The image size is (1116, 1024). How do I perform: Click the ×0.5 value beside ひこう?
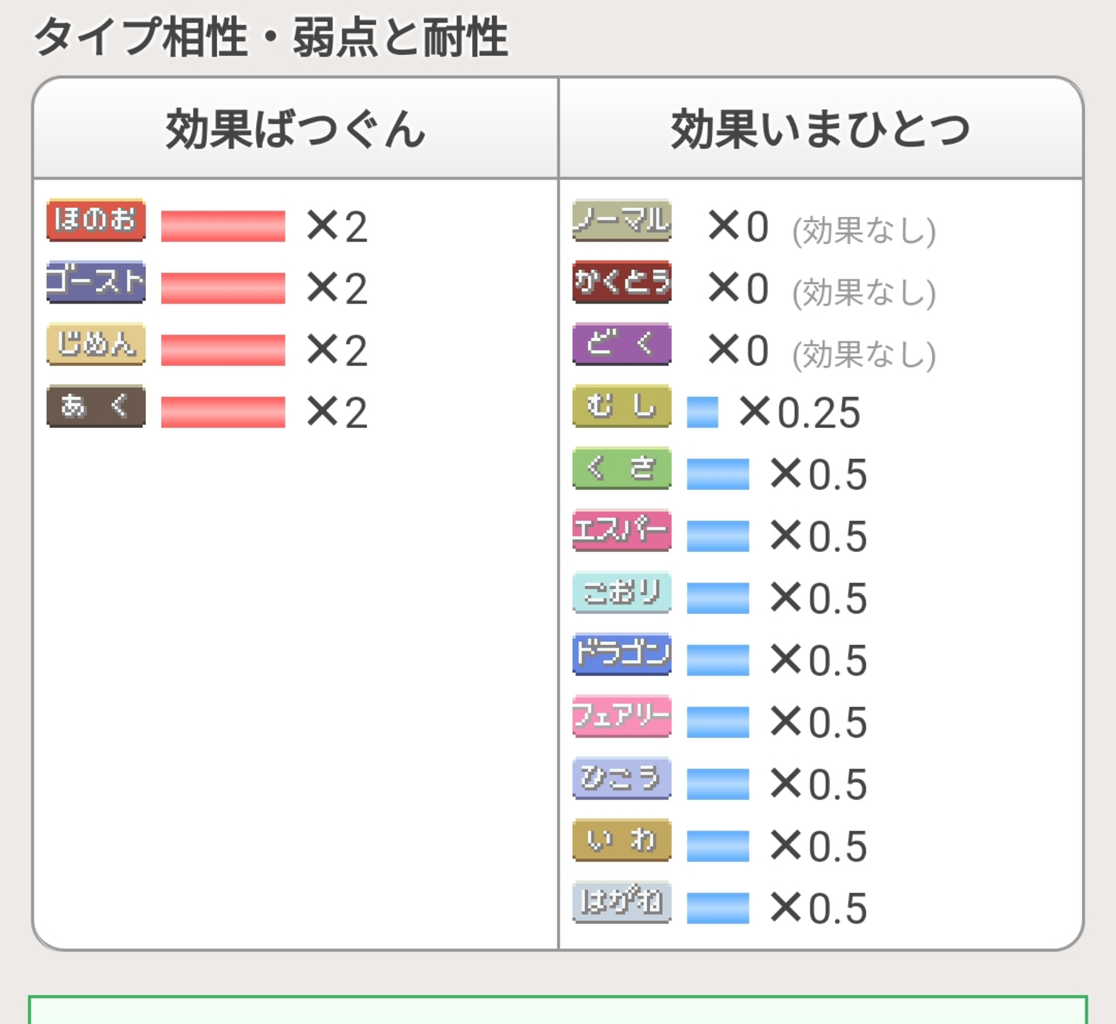click(819, 784)
